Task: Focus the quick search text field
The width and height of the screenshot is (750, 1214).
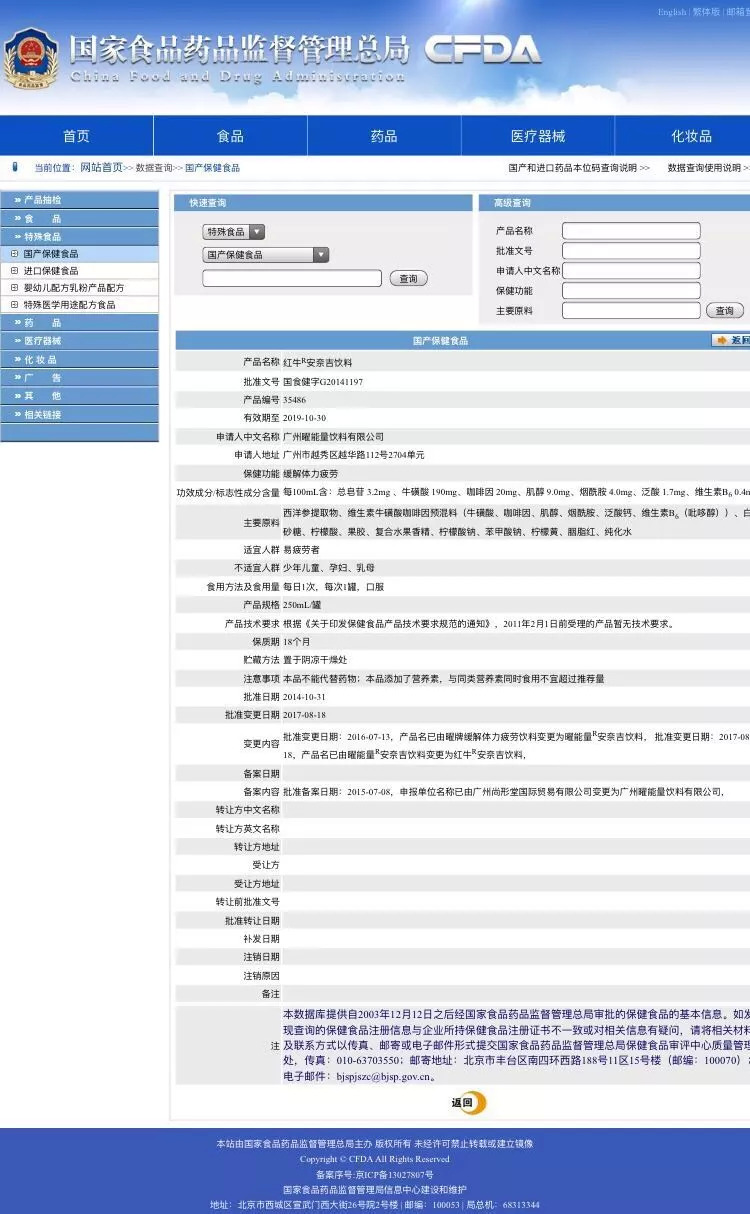Action: 292,278
